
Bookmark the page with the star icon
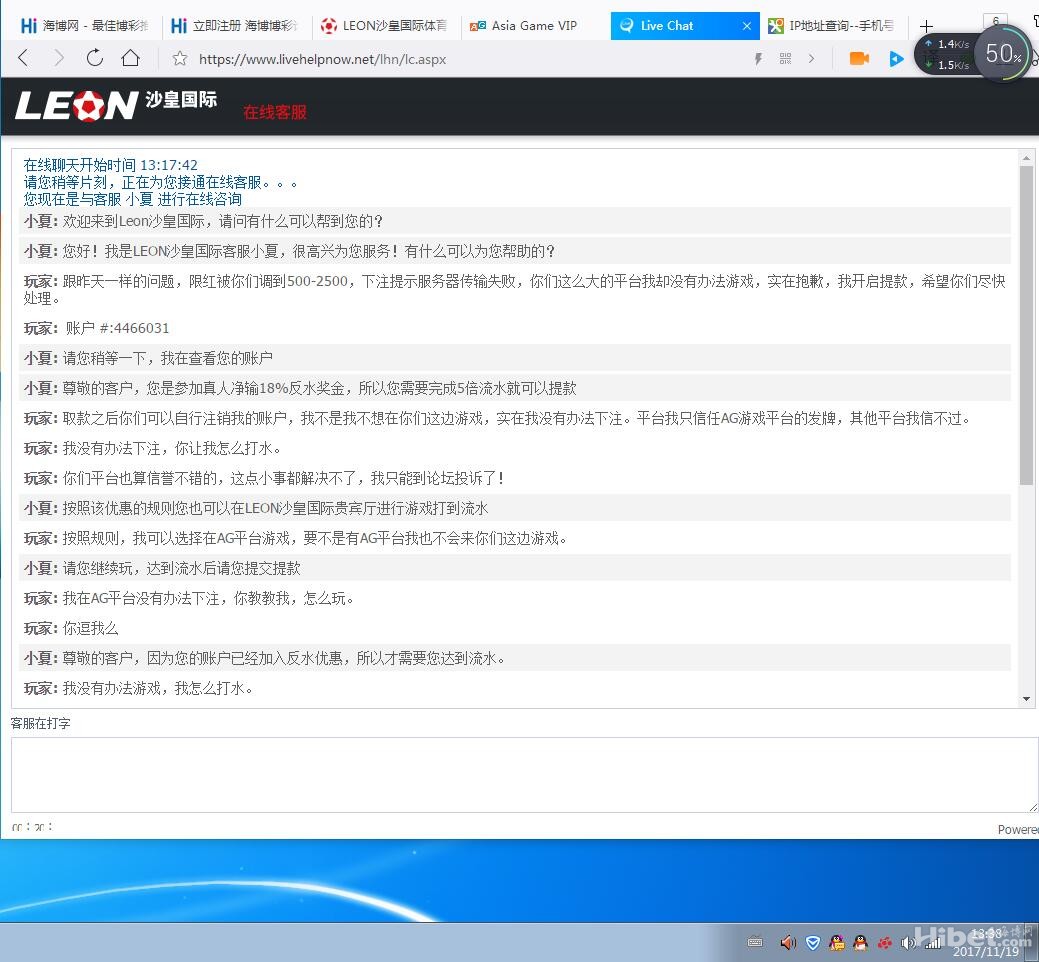click(x=180, y=59)
